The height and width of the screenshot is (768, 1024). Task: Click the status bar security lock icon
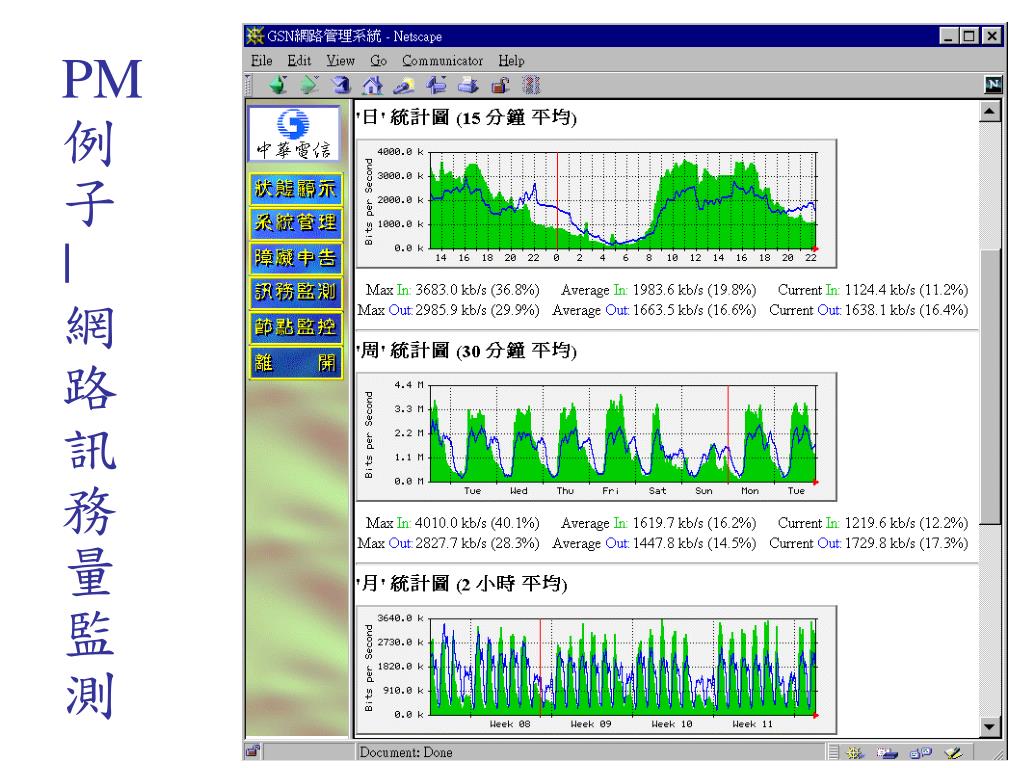click(253, 752)
